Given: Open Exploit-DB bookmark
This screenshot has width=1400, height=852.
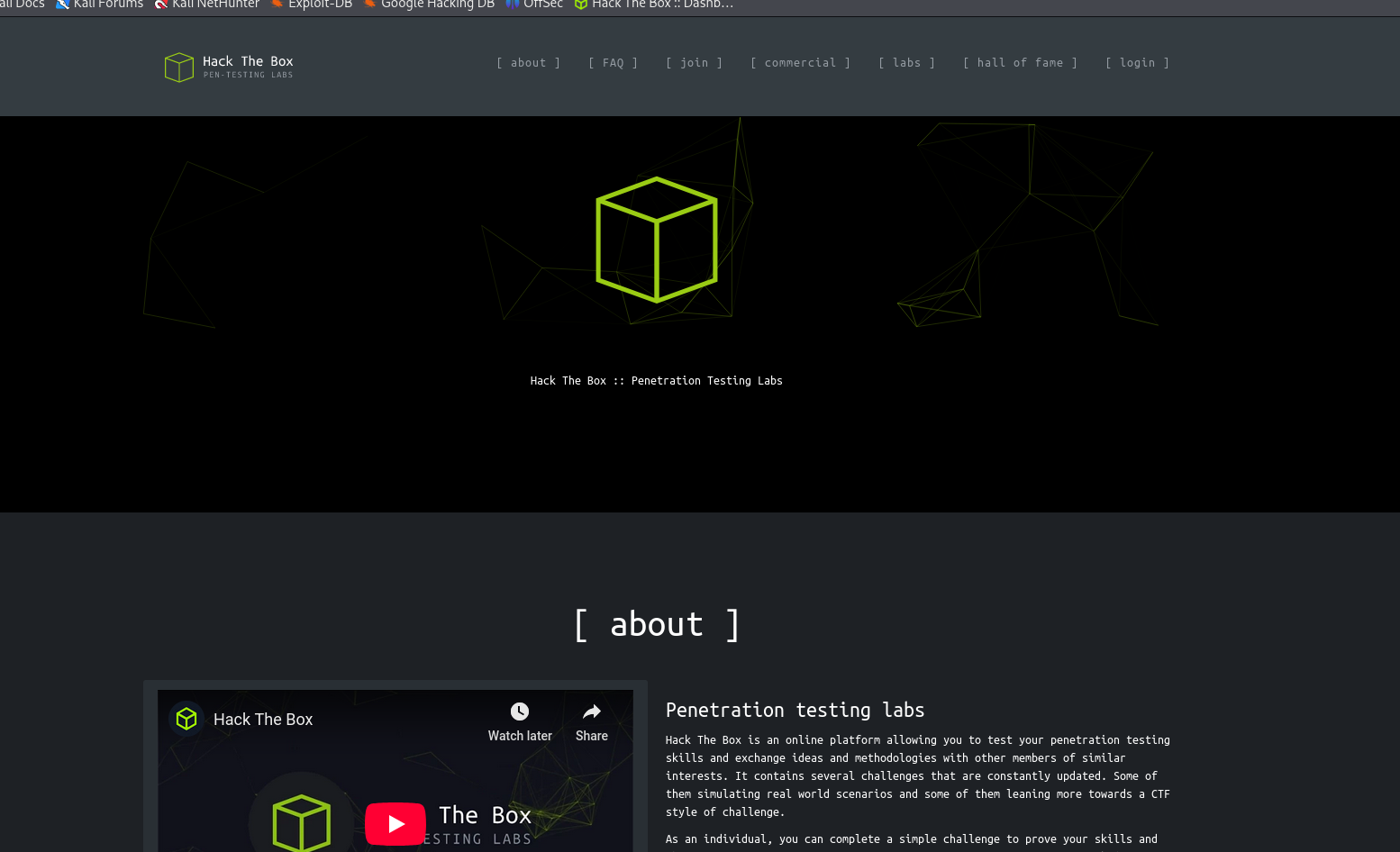Looking at the screenshot, I should [x=312, y=5].
